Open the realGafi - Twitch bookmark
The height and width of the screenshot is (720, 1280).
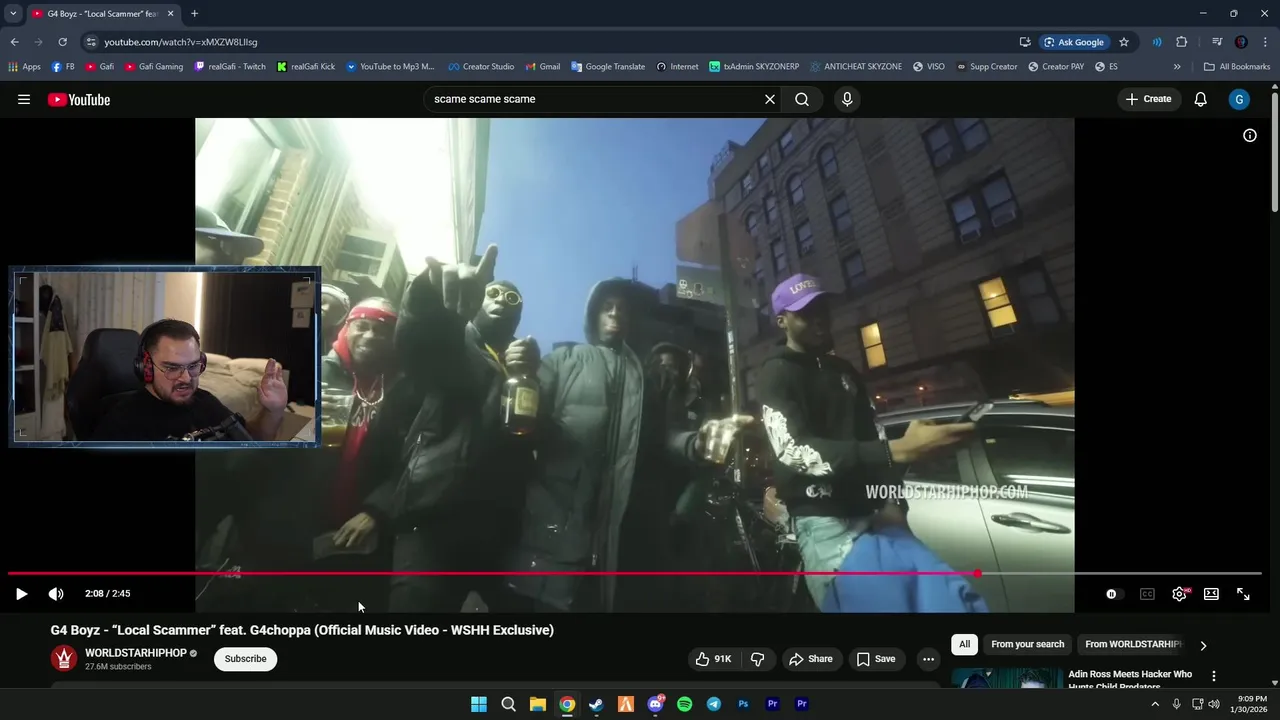(230, 67)
